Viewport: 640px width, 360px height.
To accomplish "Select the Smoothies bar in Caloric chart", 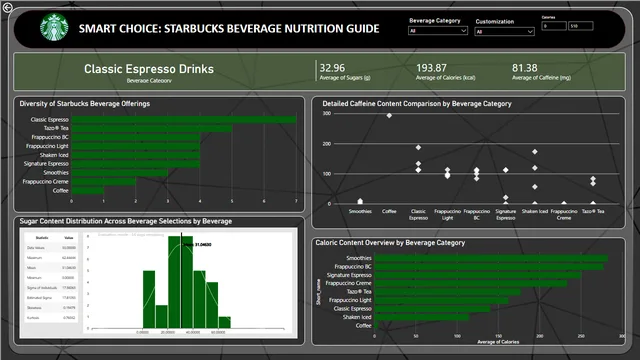I will pos(491,258).
